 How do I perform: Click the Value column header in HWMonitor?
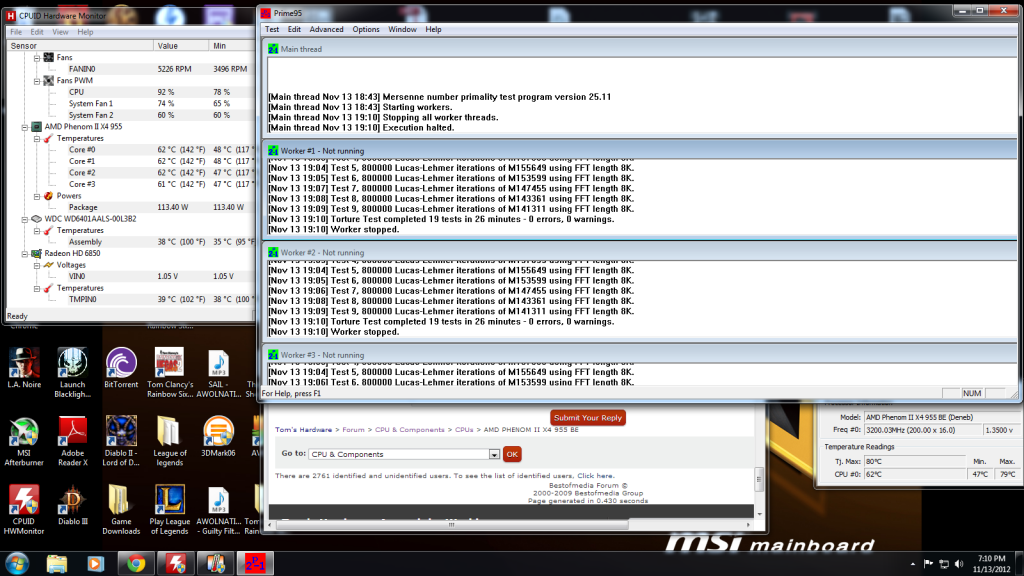tap(181, 46)
